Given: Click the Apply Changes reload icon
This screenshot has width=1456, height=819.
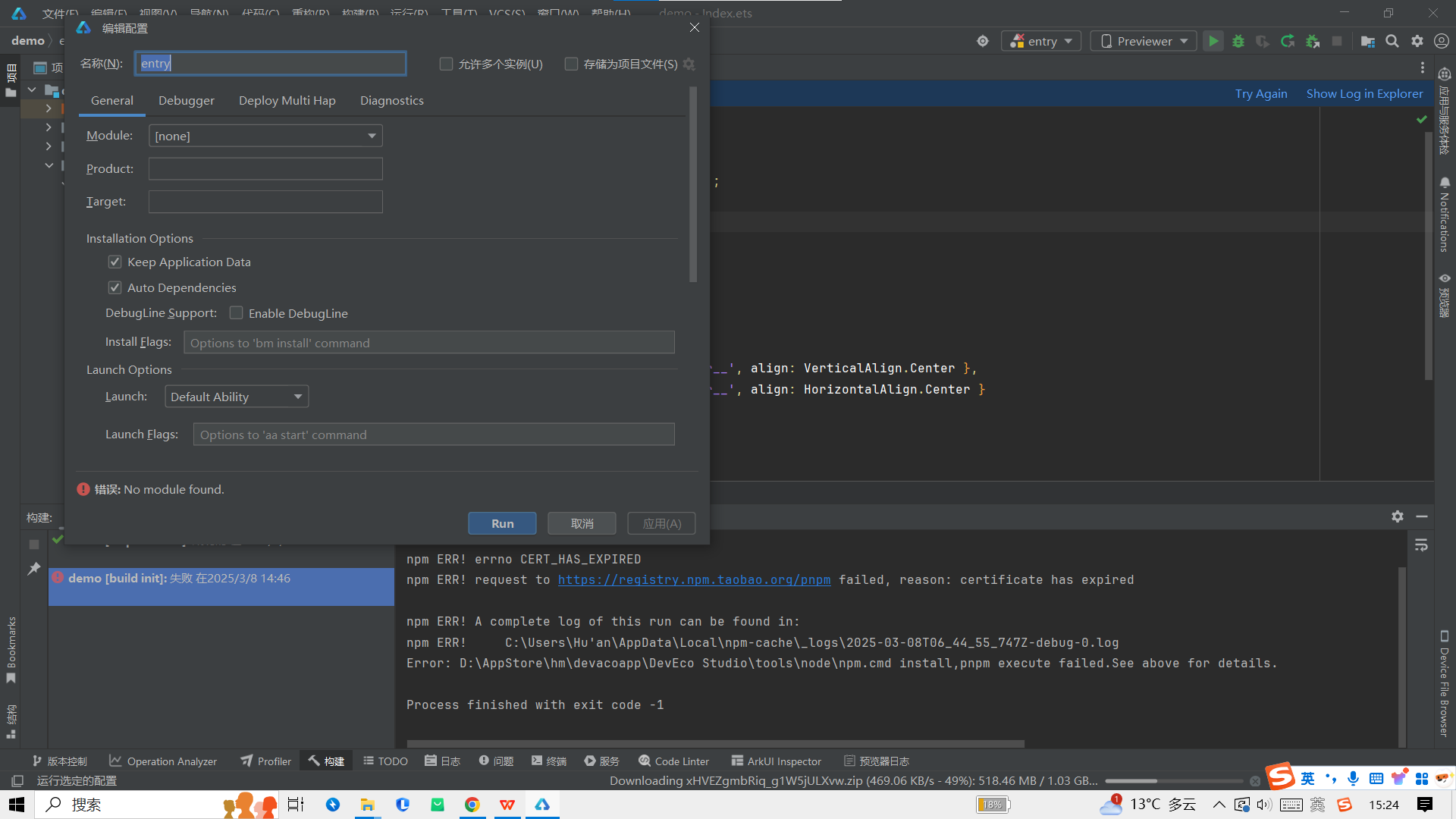Looking at the screenshot, I should coord(1288,41).
